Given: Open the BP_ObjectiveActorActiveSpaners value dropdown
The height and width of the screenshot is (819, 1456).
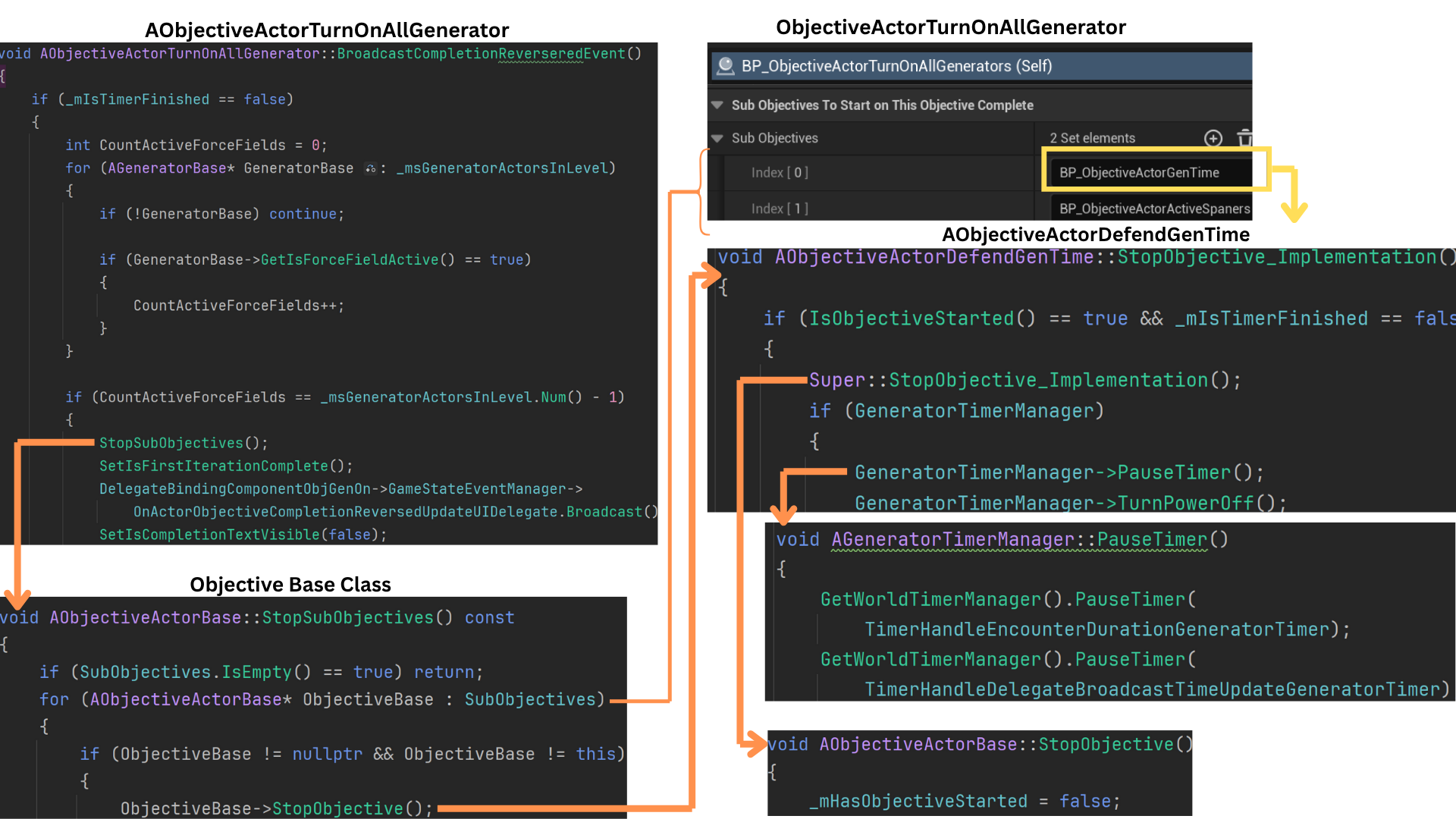Looking at the screenshot, I should [x=1153, y=209].
